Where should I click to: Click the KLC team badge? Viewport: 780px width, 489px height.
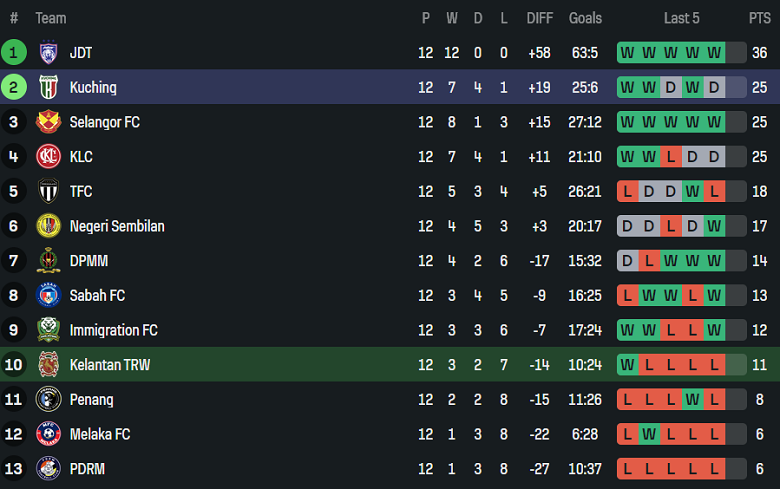(48, 157)
